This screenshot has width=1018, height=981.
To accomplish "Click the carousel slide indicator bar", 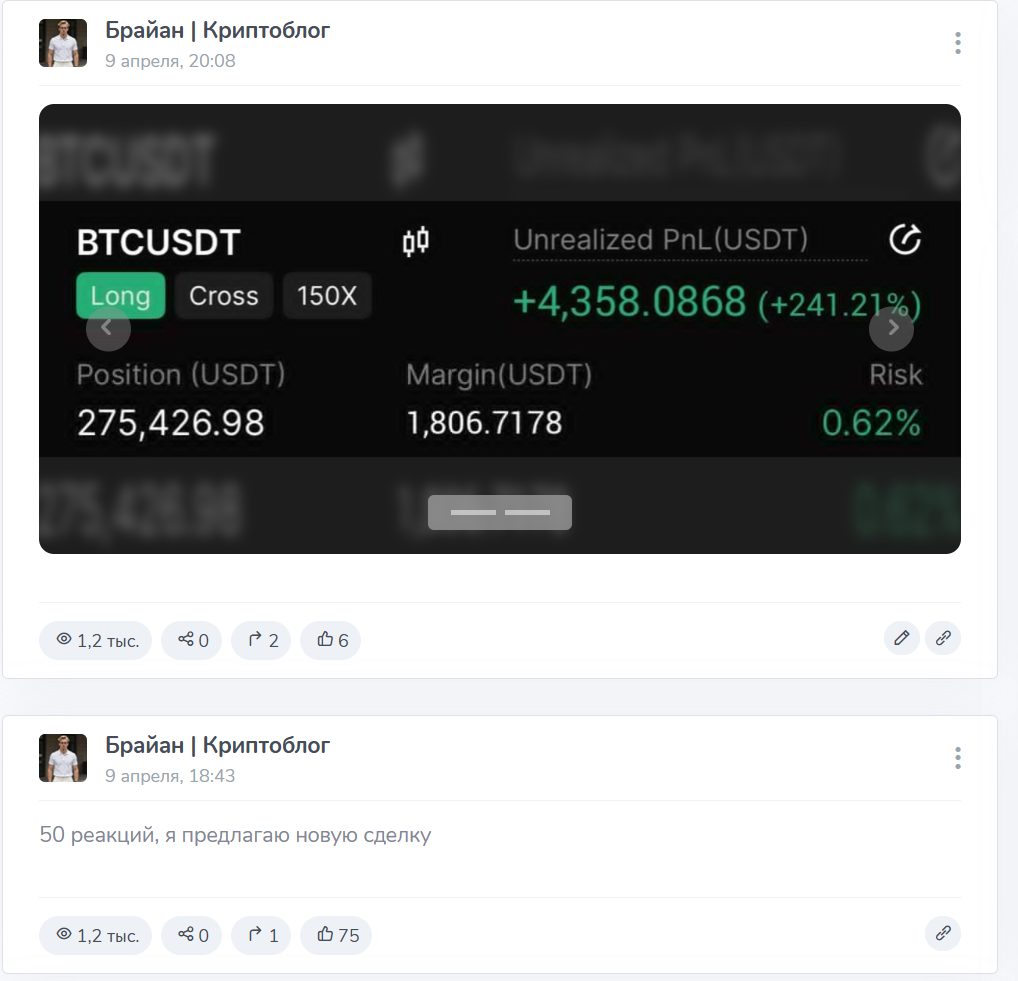I will 500,512.
